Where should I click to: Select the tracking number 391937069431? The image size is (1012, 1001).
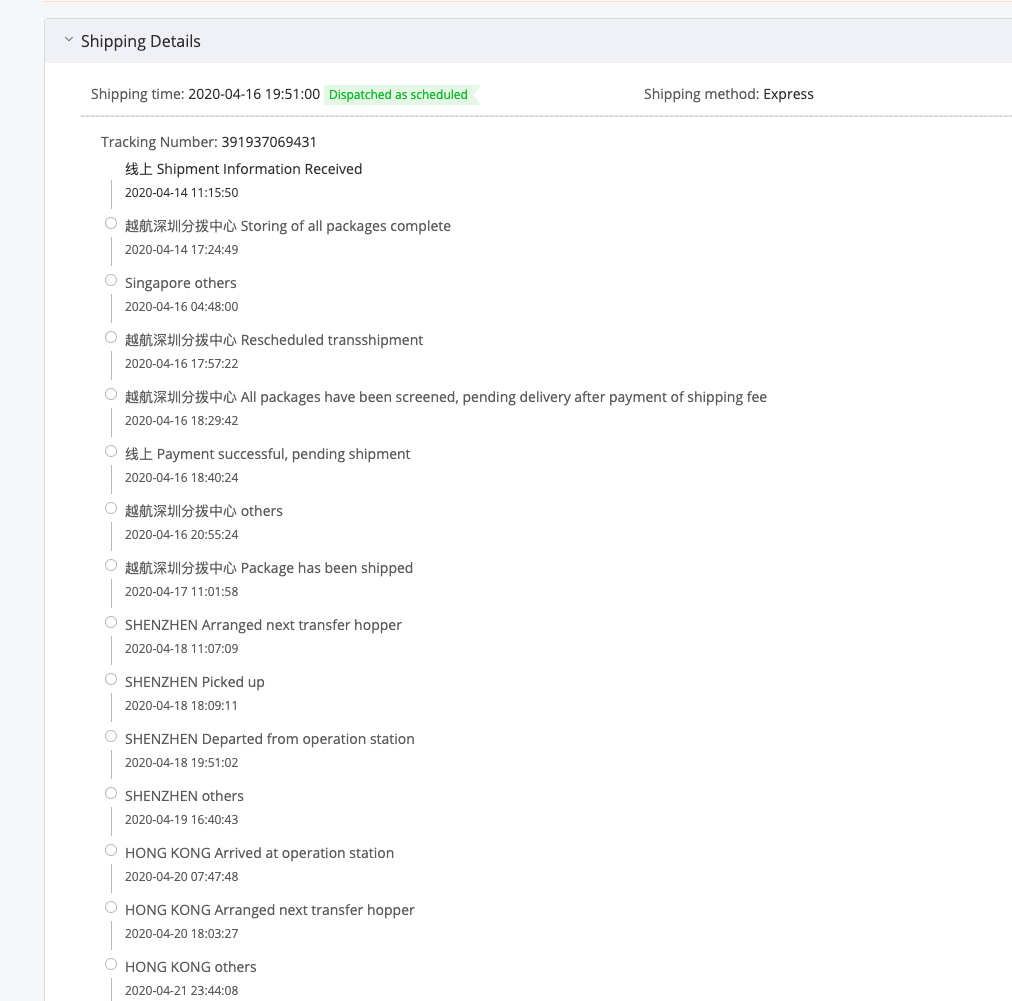coord(269,142)
